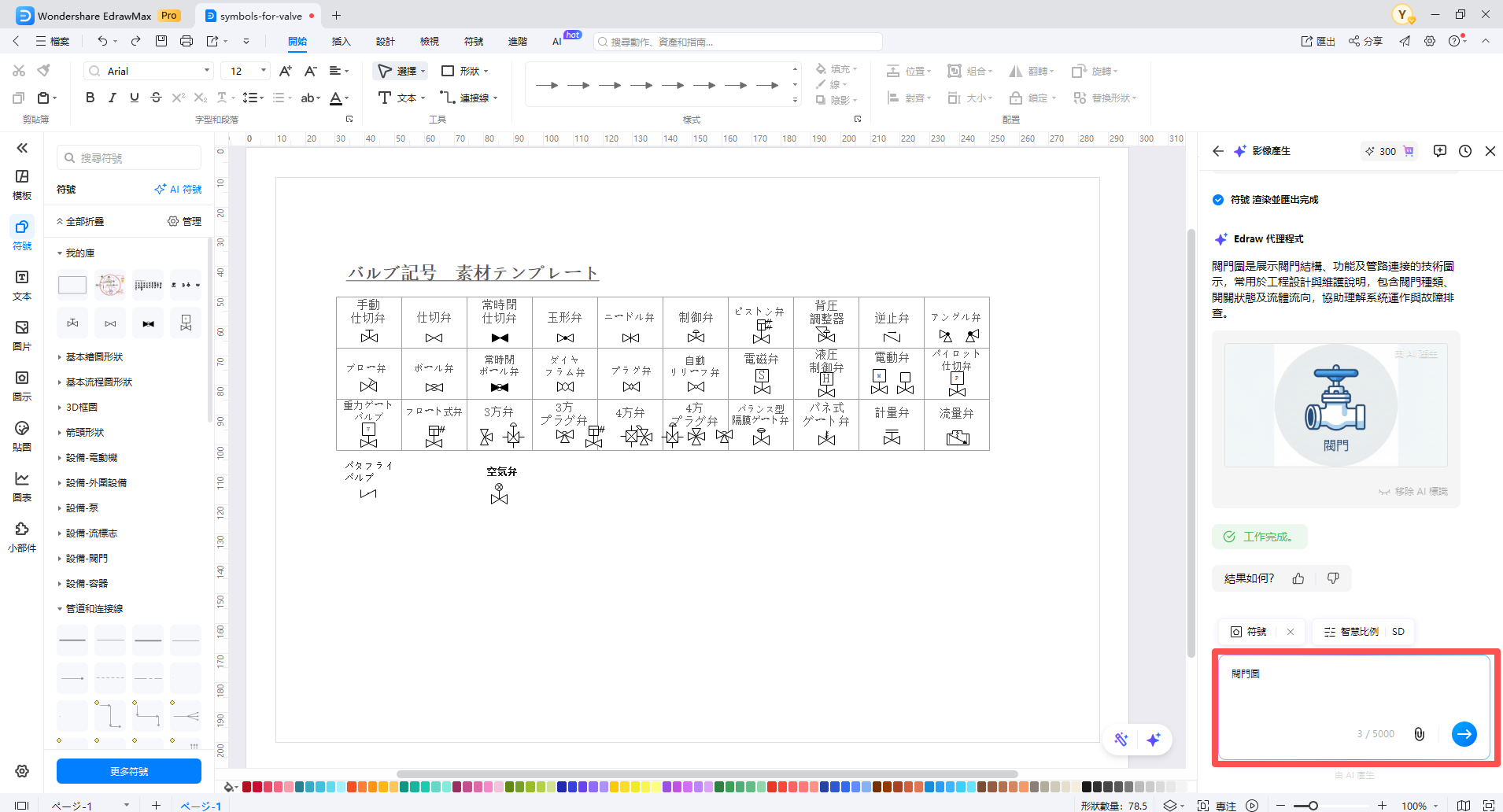Toggle italic text formatting
Screen dimensions: 1503x812
click(112, 98)
